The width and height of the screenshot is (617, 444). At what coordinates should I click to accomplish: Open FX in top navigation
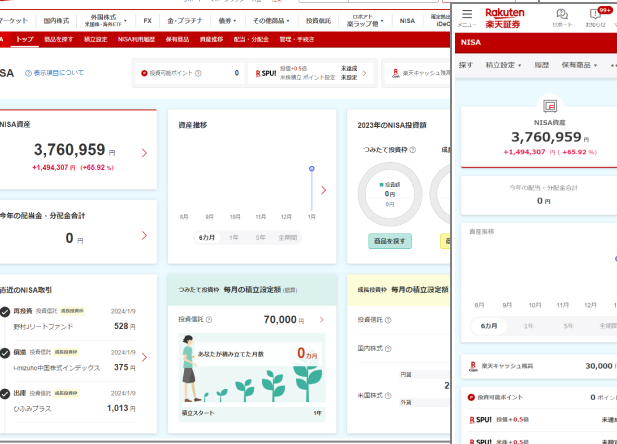(147, 20)
